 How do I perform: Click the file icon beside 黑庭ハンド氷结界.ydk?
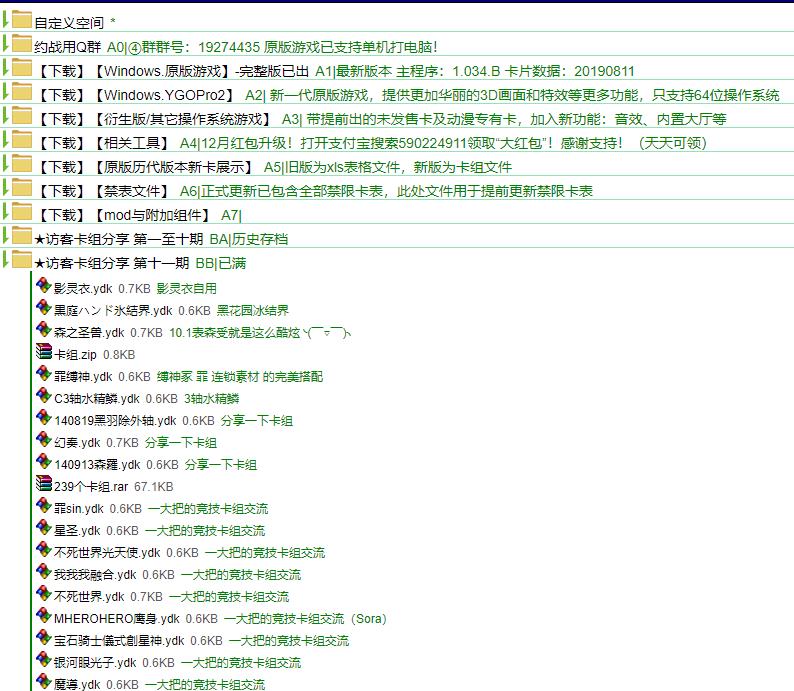click(x=44, y=307)
